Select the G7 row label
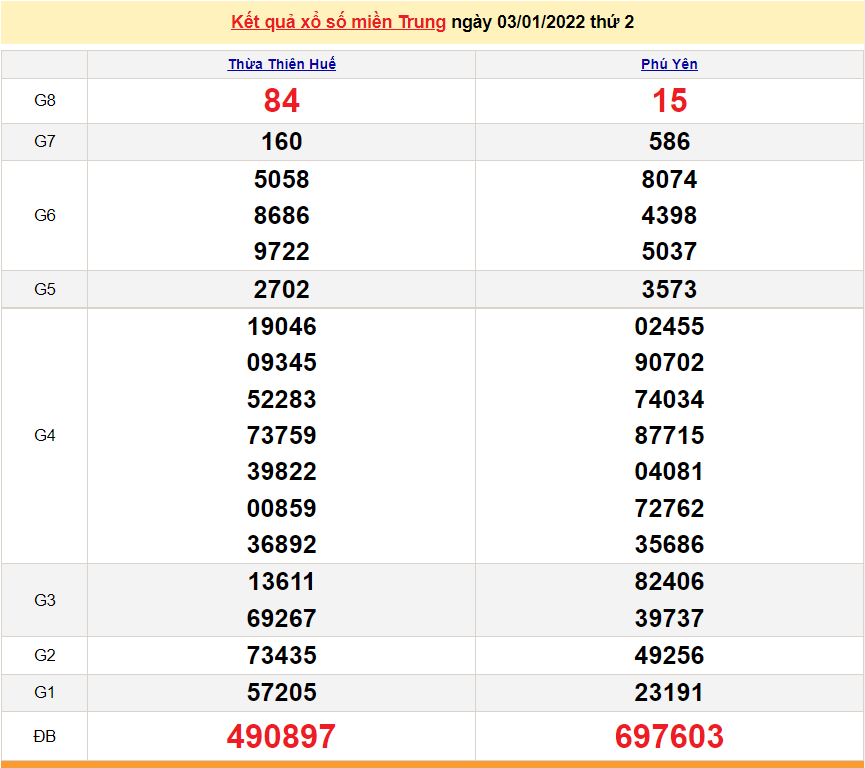This screenshot has height=768, width=865. [x=44, y=142]
